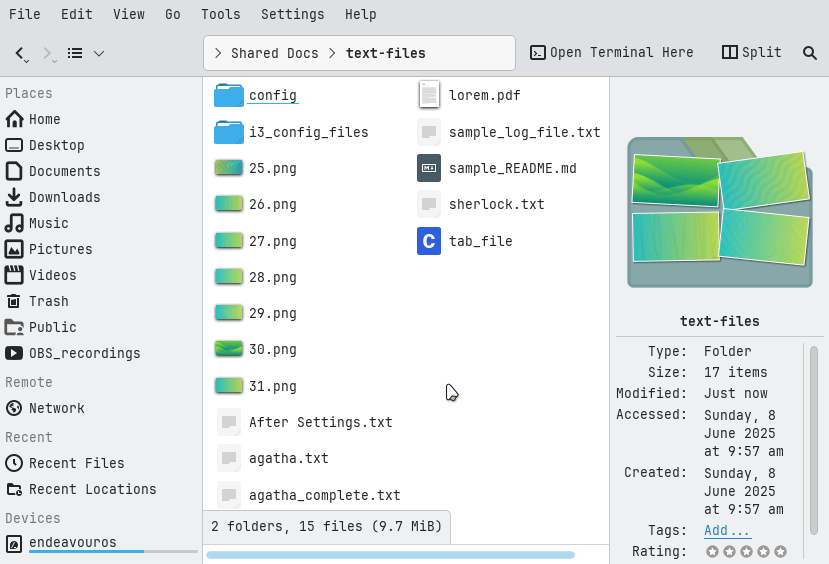Open search with the magnifier icon
Viewport: 829px width, 564px height.
(809, 53)
